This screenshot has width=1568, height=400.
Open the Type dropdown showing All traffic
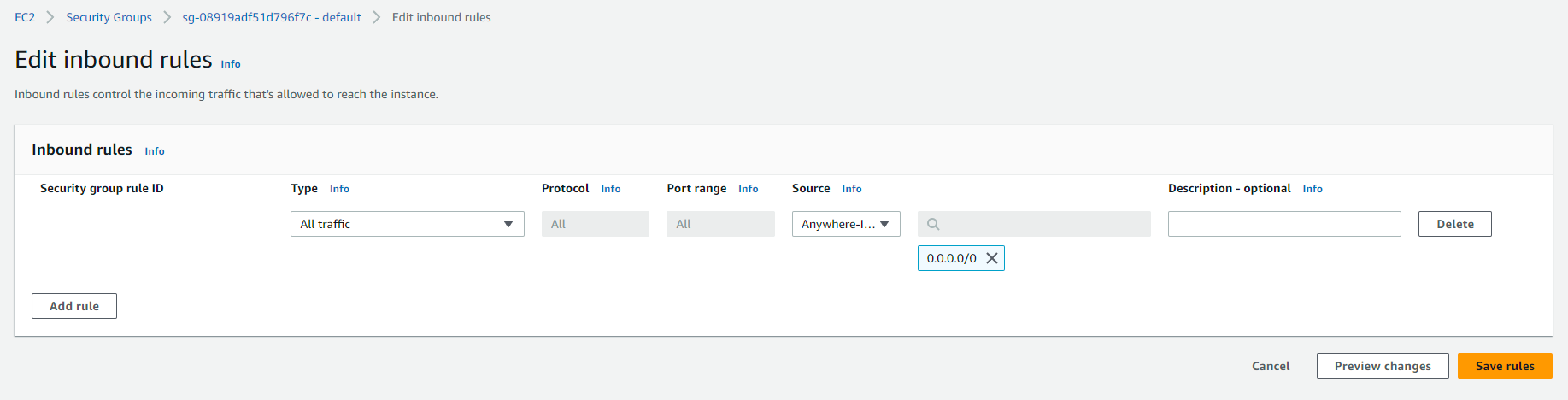tap(407, 224)
